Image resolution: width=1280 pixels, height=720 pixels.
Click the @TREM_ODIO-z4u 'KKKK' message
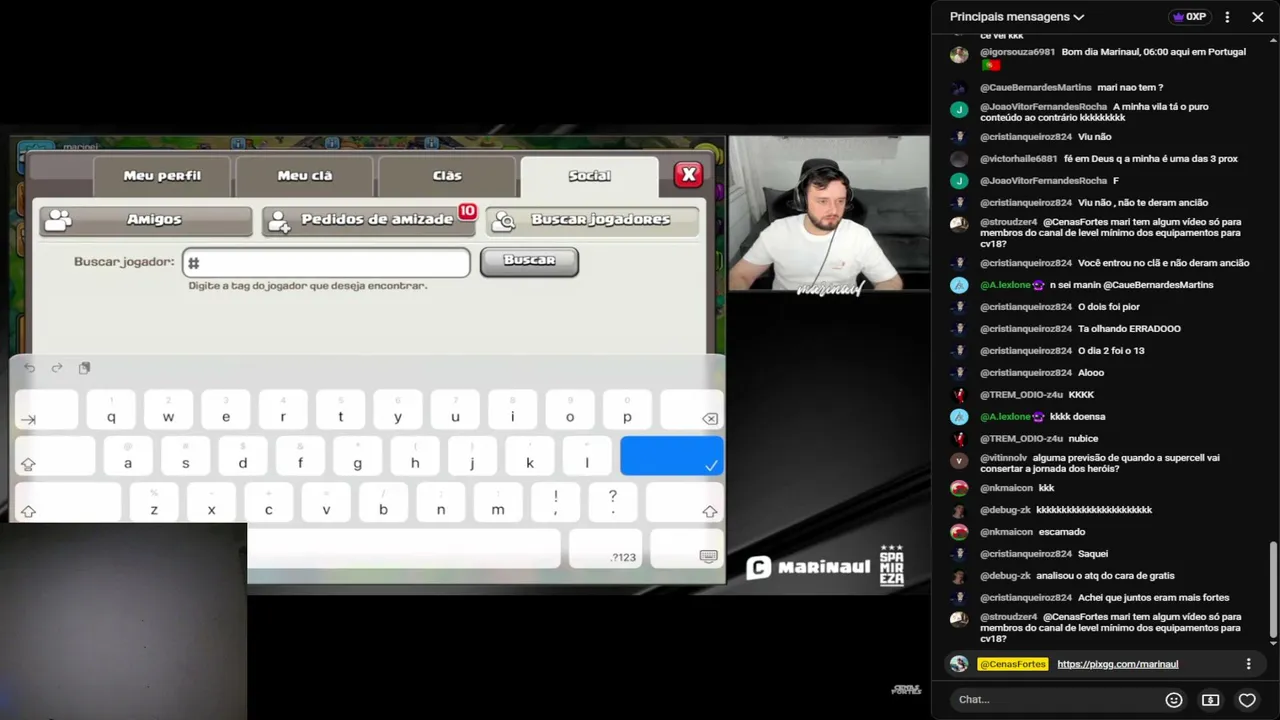tap(1081, 395)
